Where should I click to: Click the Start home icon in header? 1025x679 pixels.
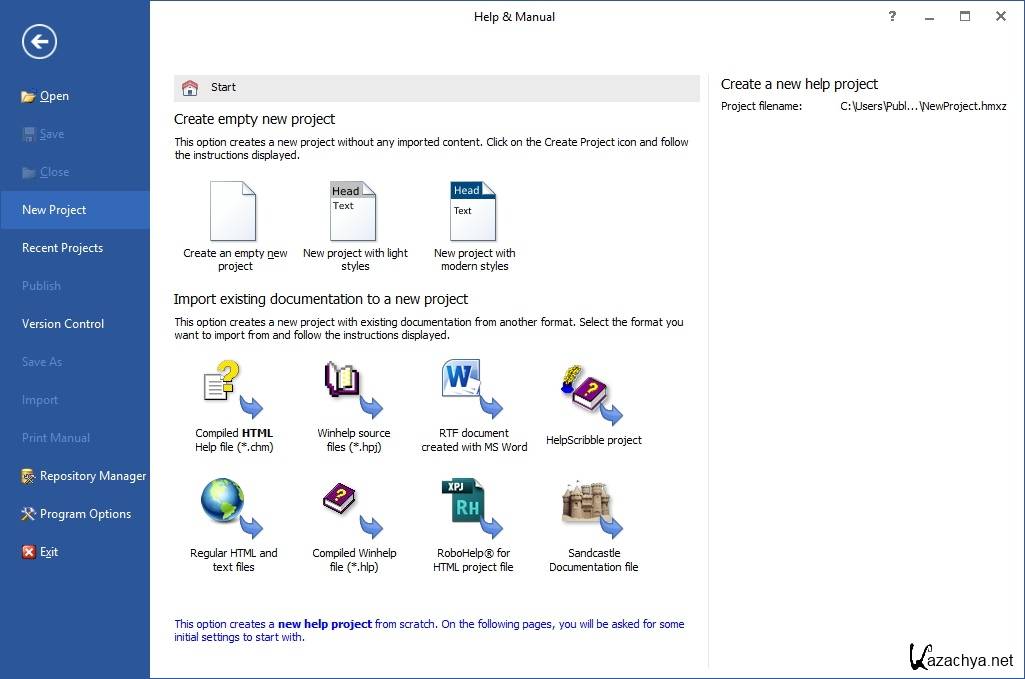click(190, 88)
